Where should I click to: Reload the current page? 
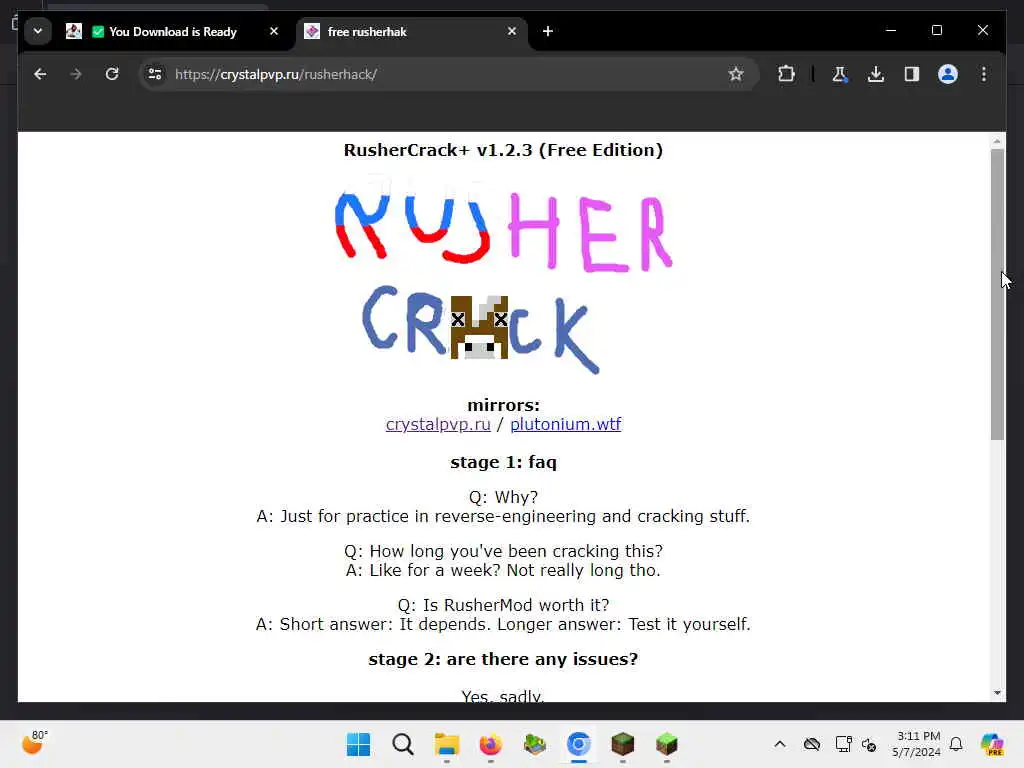[112, 74]
